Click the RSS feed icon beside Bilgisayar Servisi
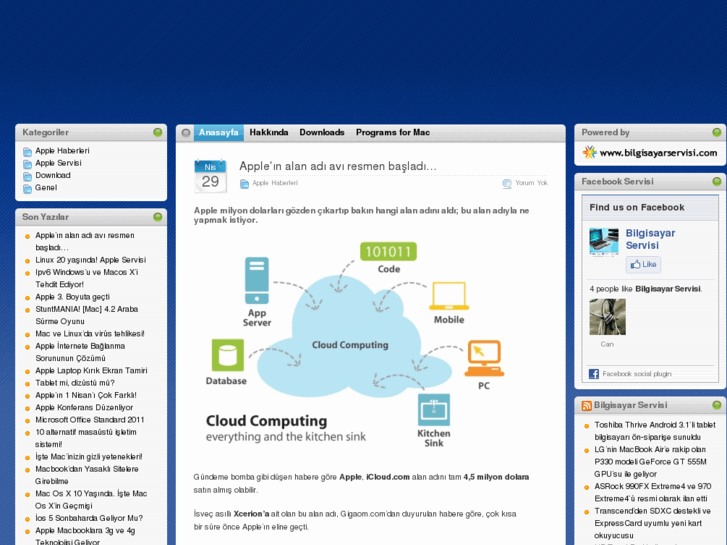 coord(587,406)
